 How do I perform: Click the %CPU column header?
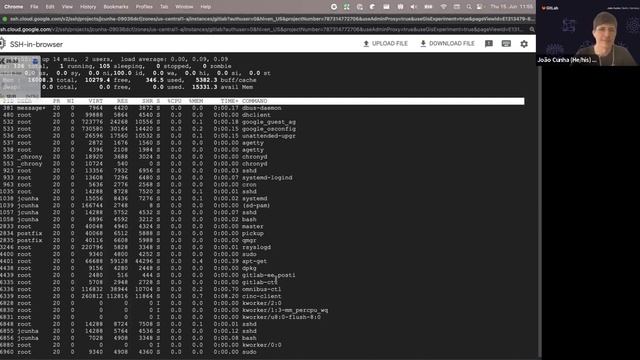click(x=174, y=101)
